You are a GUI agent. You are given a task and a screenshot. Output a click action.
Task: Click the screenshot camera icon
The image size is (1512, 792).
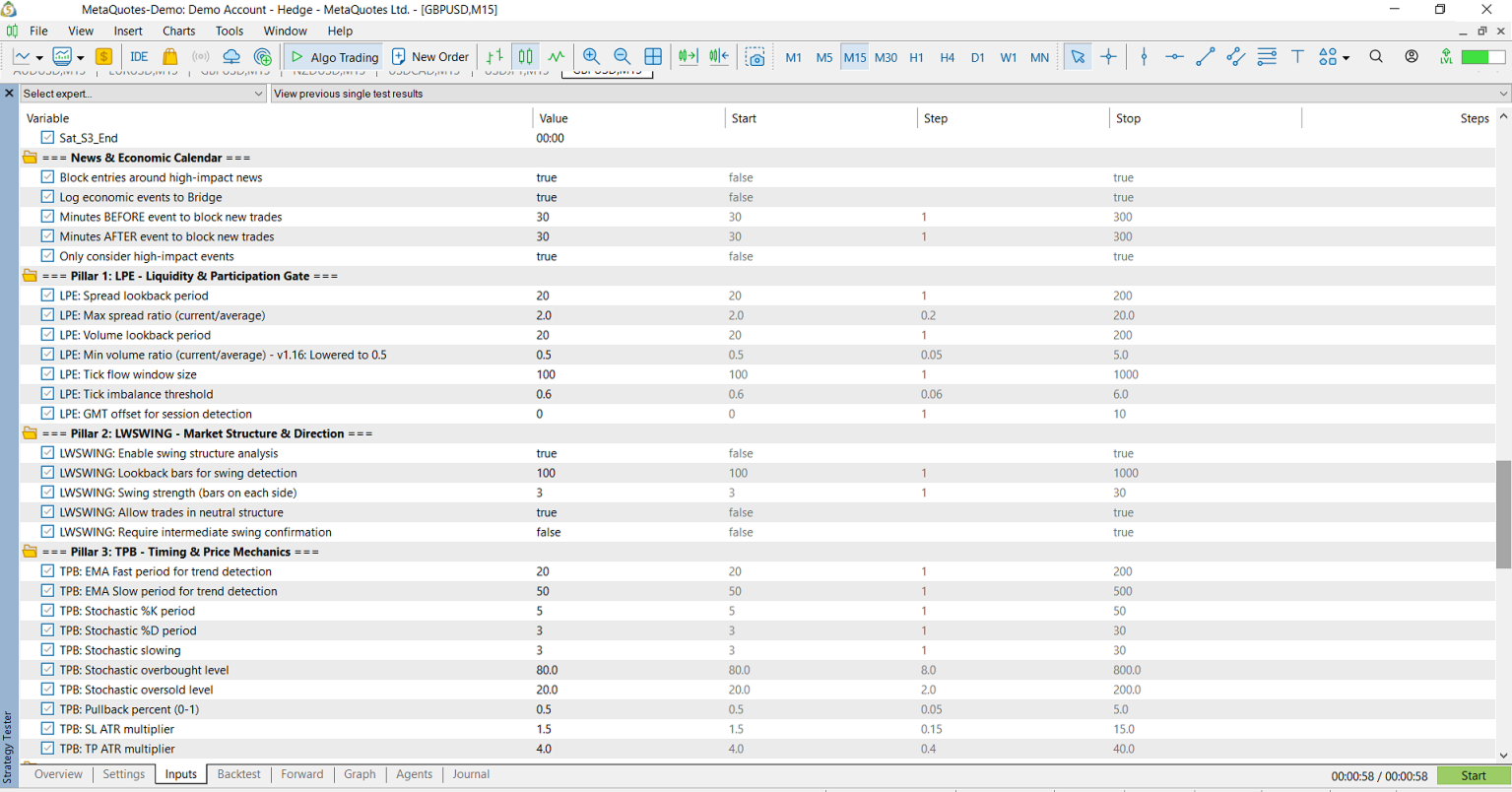(x=756, y=57)
